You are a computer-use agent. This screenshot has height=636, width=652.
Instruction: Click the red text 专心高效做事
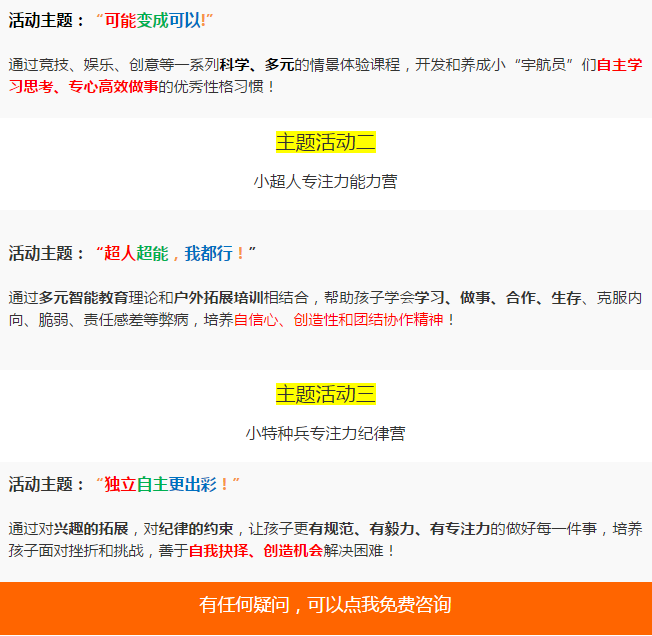(114, 87)
